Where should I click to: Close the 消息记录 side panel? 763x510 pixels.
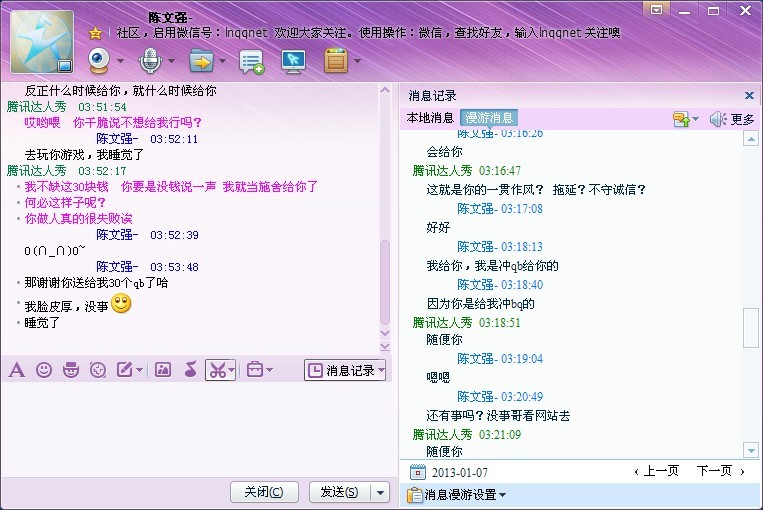[x=749, y=95]
